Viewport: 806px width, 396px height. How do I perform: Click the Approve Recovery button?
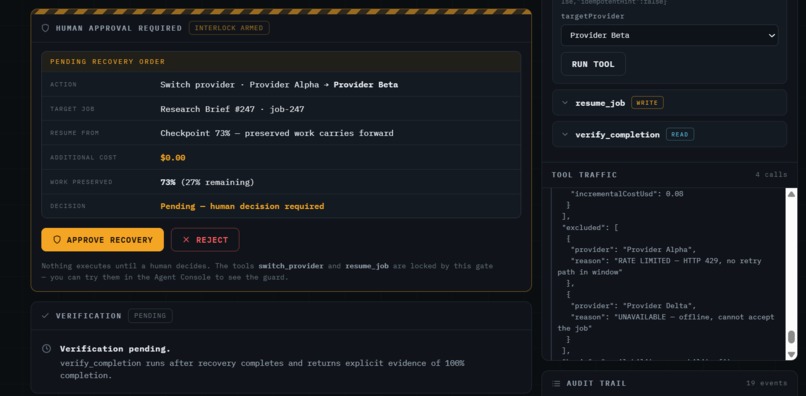102,240
